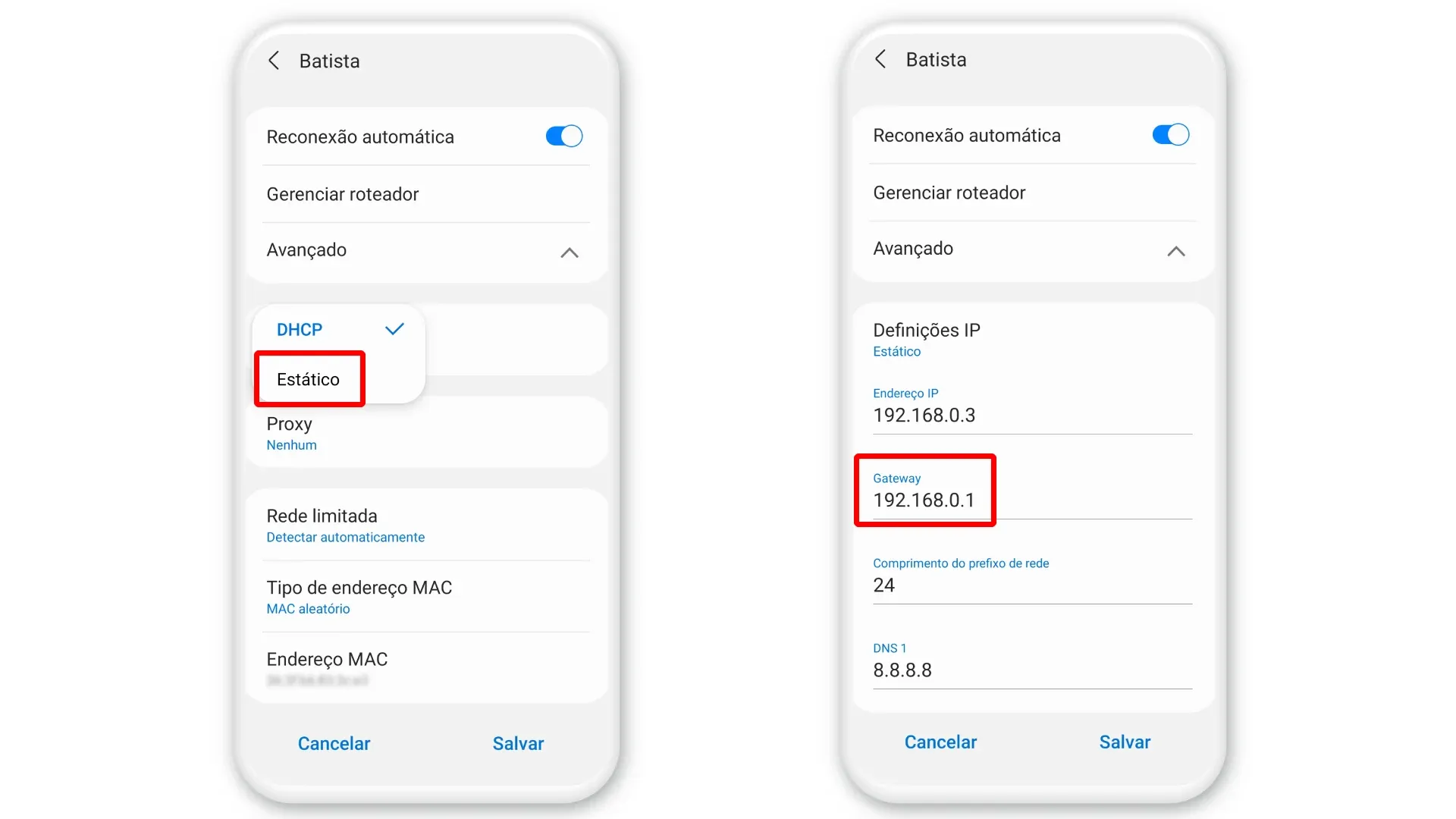Enable Reconexão automática on the left screen
This screenshot has width=1456, height=819.
pyautogui.click(x=563, y=136)
